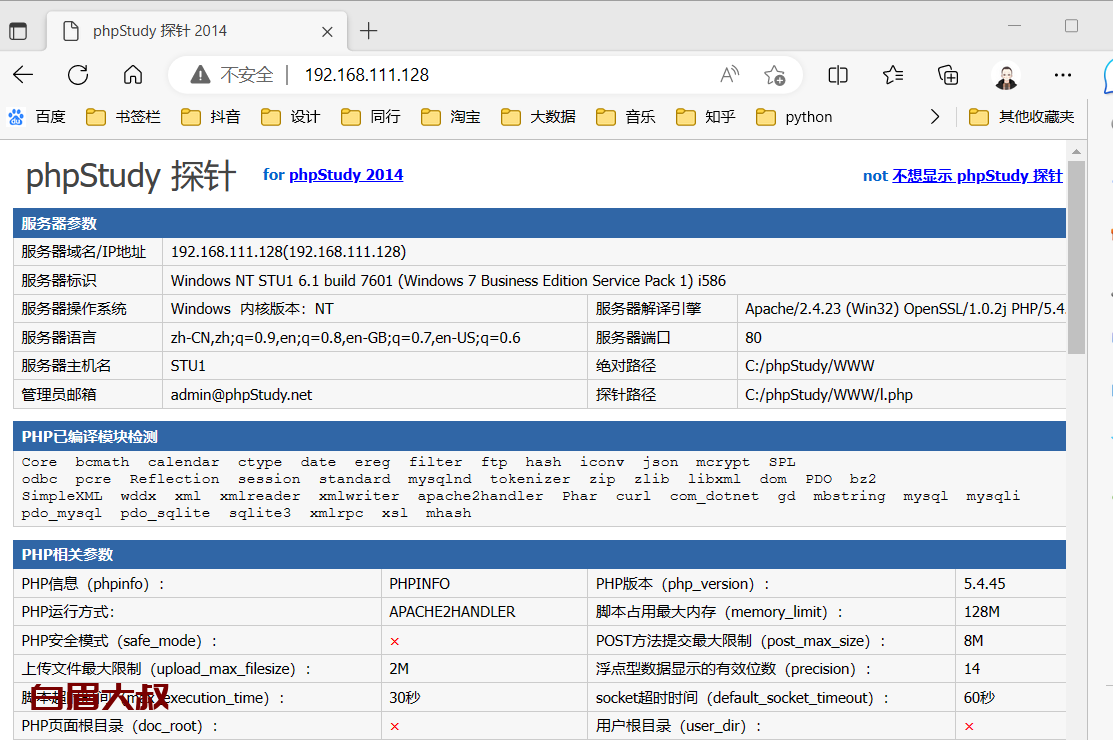Click the user_dir red cross mark
Screen dimensions: 1113x740
(x=969, y=727)
